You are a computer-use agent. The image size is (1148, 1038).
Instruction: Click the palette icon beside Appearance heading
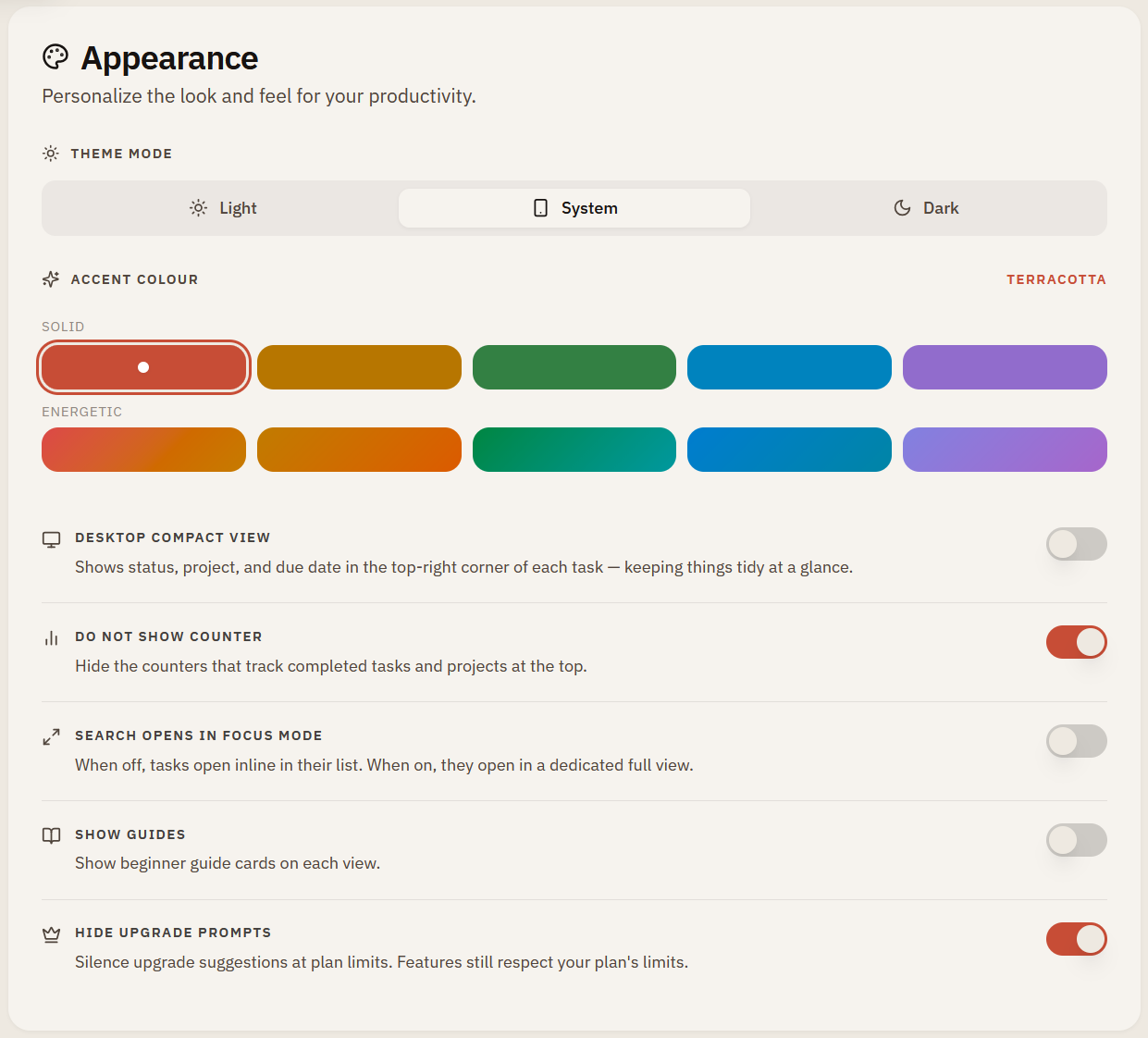pyautogui.click(x=56, y=57)
